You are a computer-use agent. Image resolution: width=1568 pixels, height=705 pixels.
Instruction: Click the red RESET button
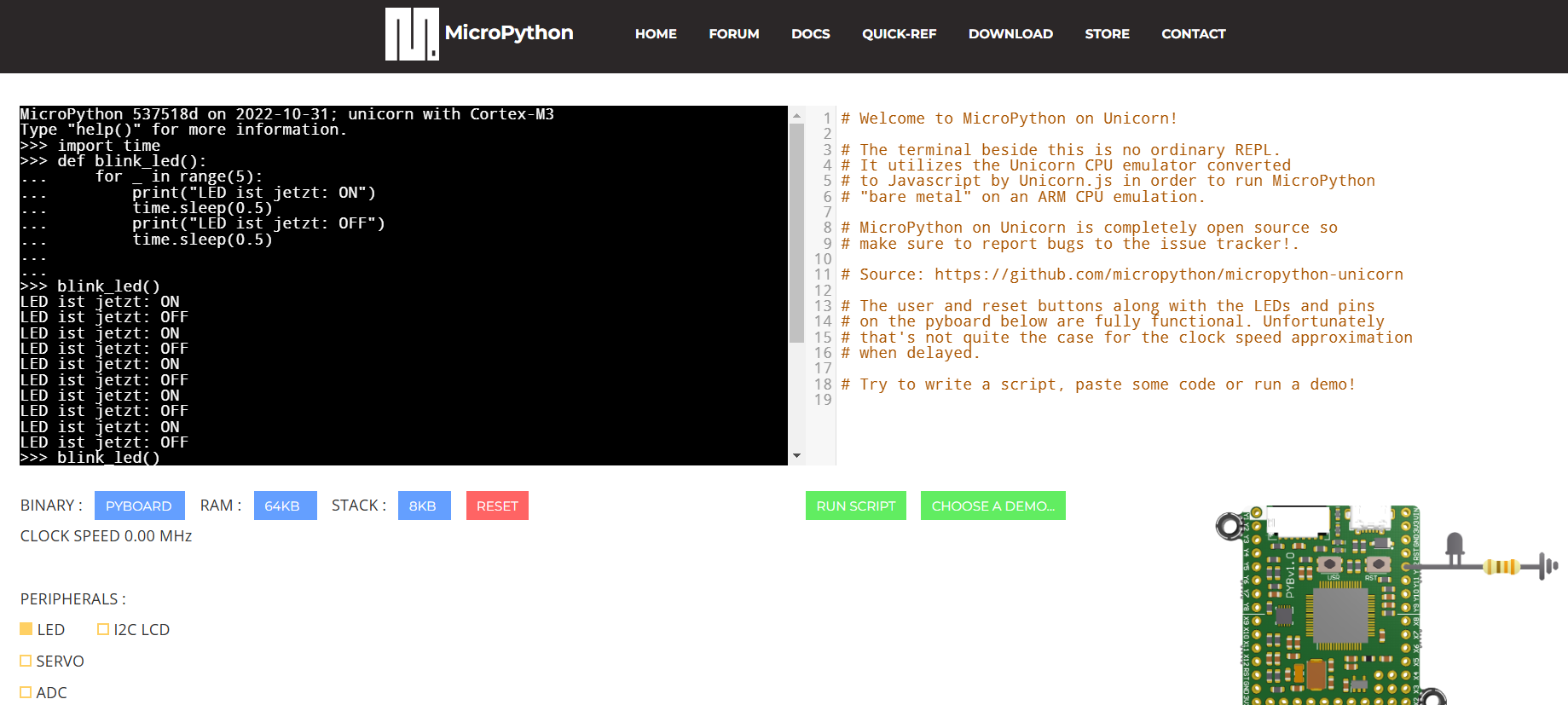(x=497, y=506)
